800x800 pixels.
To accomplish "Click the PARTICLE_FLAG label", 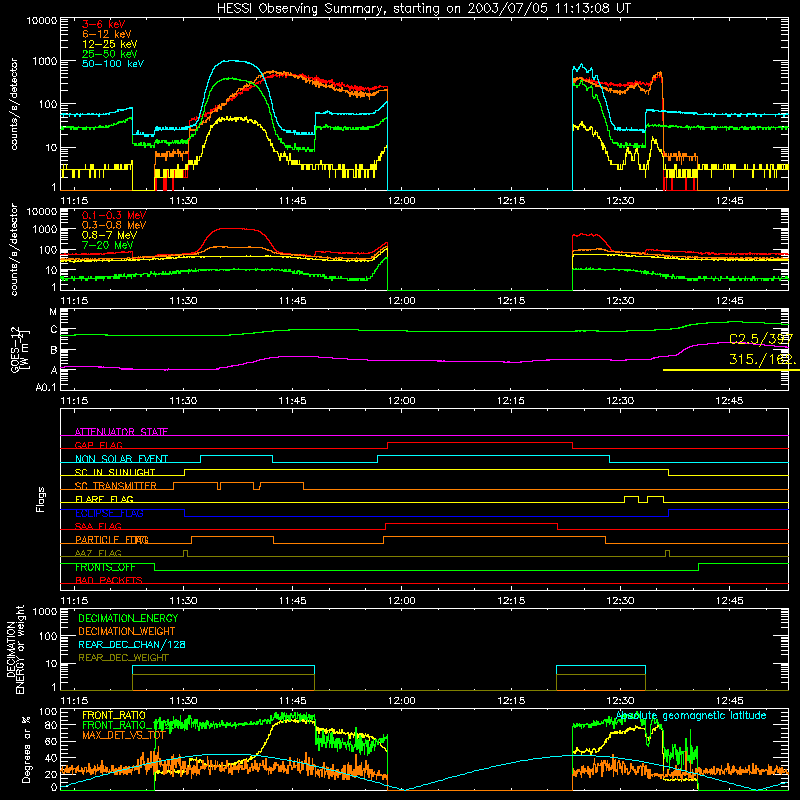I will coord(112,539).
